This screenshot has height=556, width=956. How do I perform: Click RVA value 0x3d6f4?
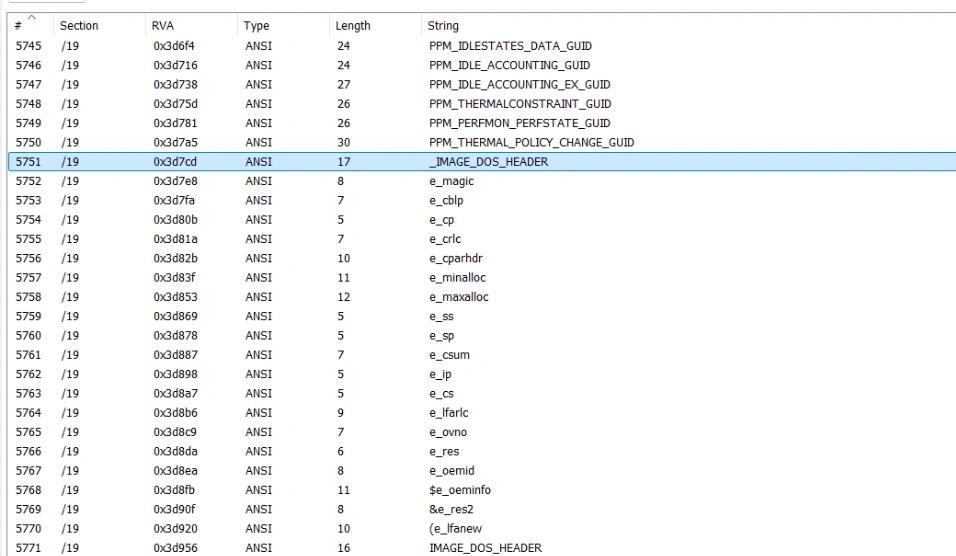pos(174,46)
